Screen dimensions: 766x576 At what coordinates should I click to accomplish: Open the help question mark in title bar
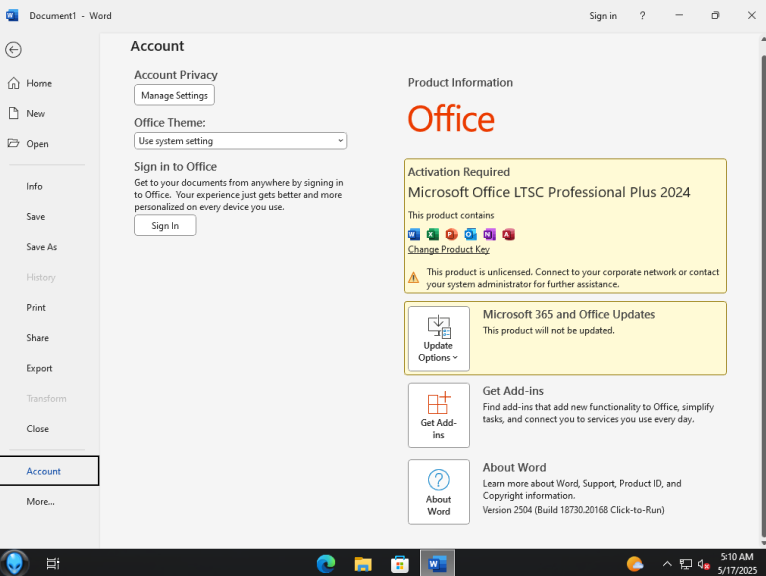(x=642, y=16)
